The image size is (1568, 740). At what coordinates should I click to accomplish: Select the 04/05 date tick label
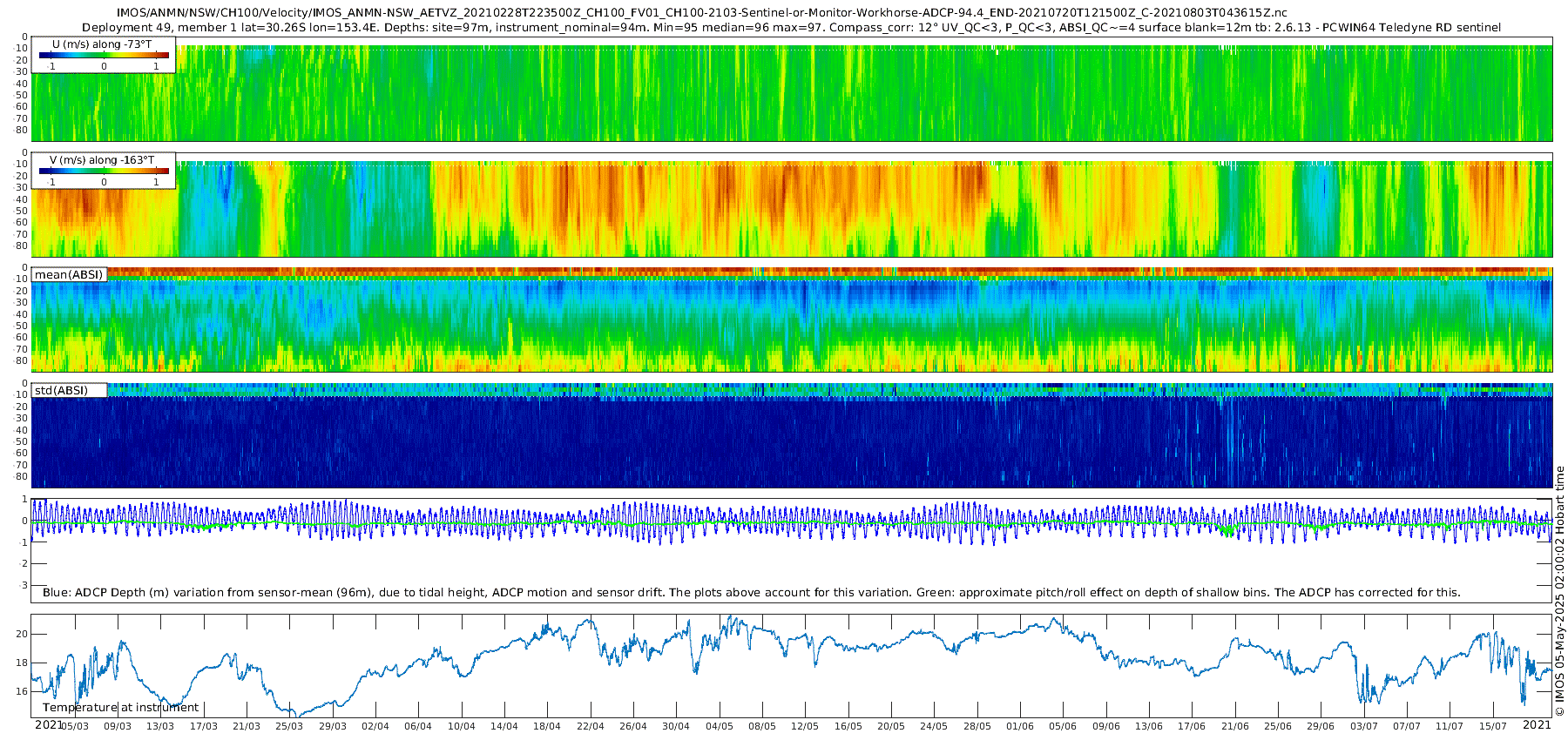click(x=719, y=726)
